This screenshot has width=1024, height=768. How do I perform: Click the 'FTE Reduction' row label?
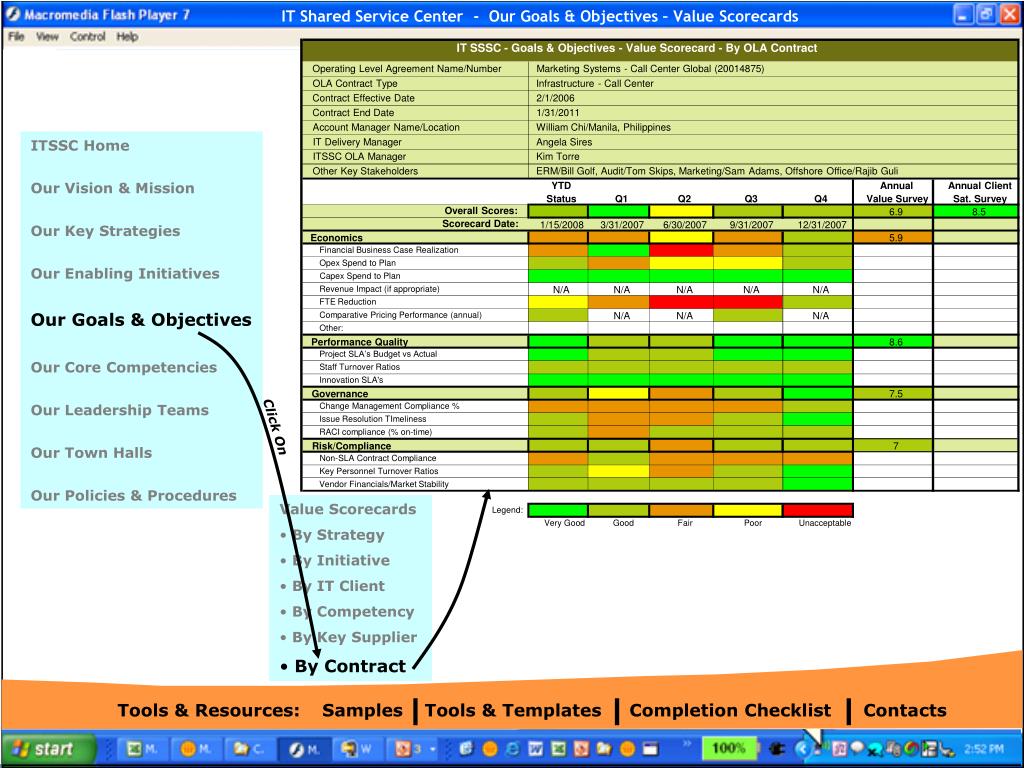pyautogui.click(x=347, y=302)
